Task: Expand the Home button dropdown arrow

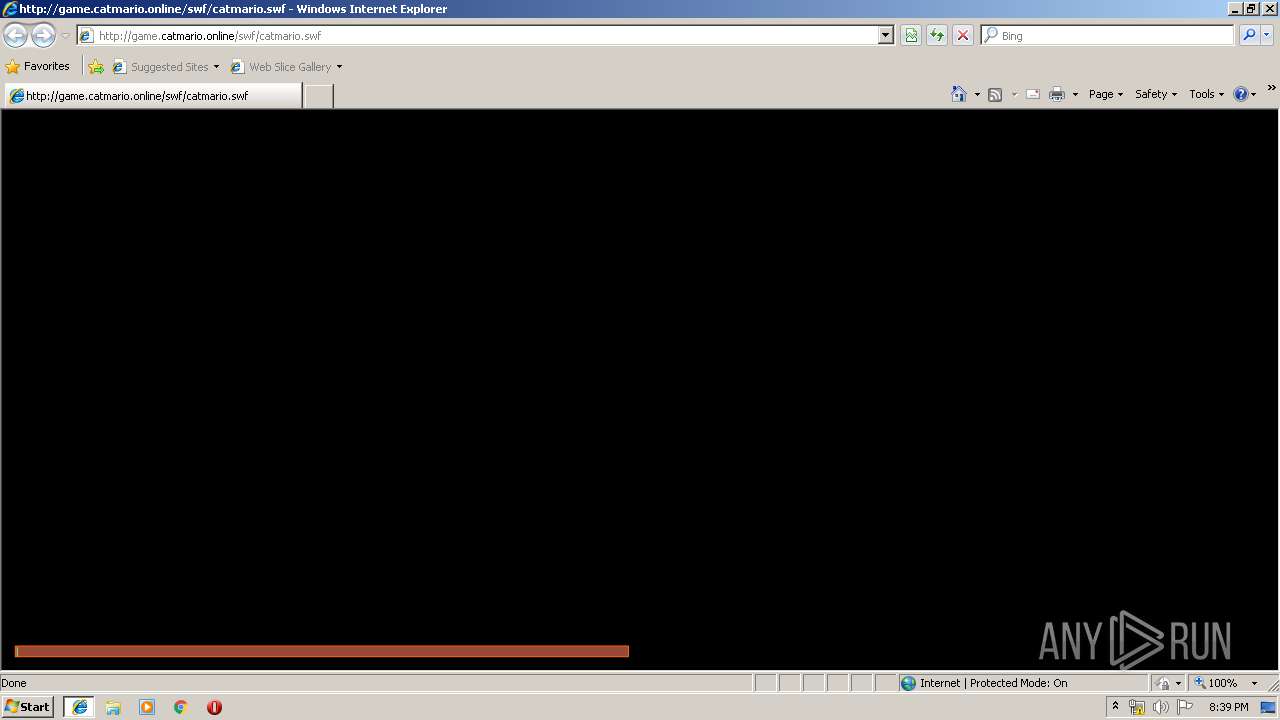Action: (977, 94)
